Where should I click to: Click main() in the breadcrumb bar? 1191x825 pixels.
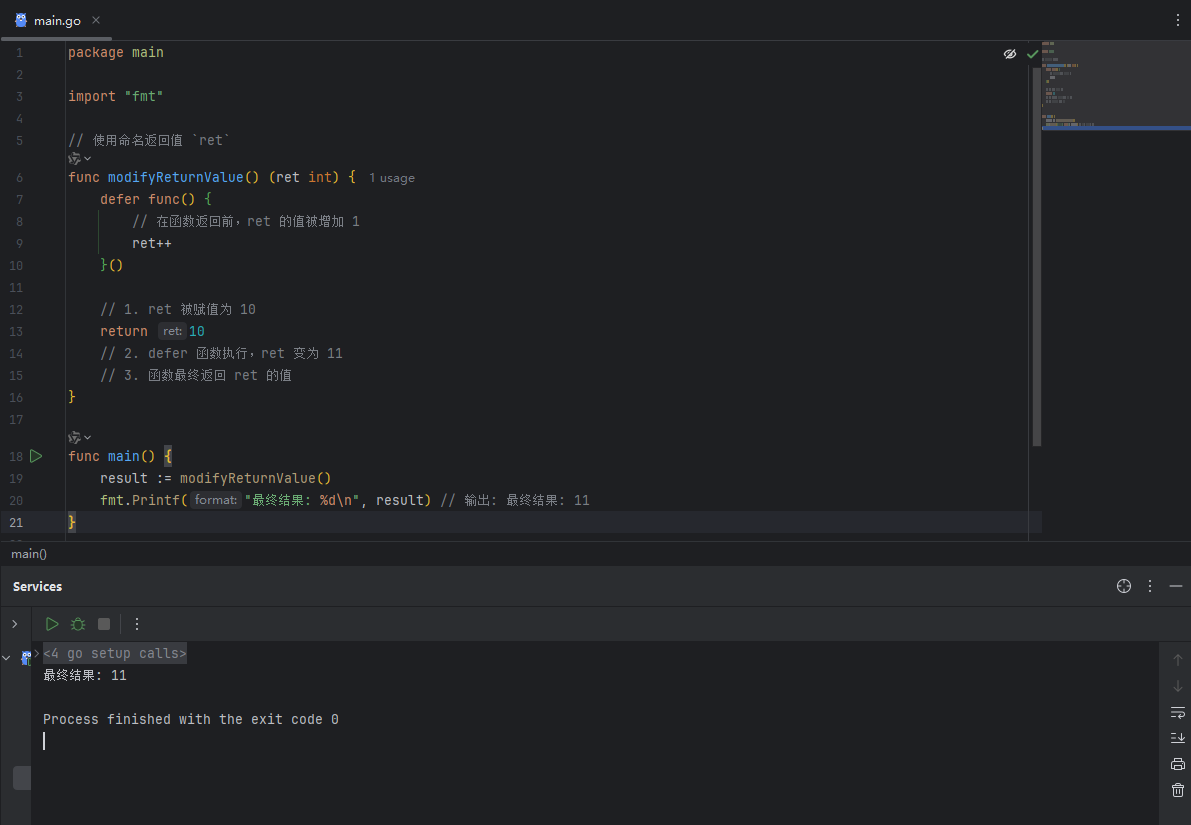(29, 553)
